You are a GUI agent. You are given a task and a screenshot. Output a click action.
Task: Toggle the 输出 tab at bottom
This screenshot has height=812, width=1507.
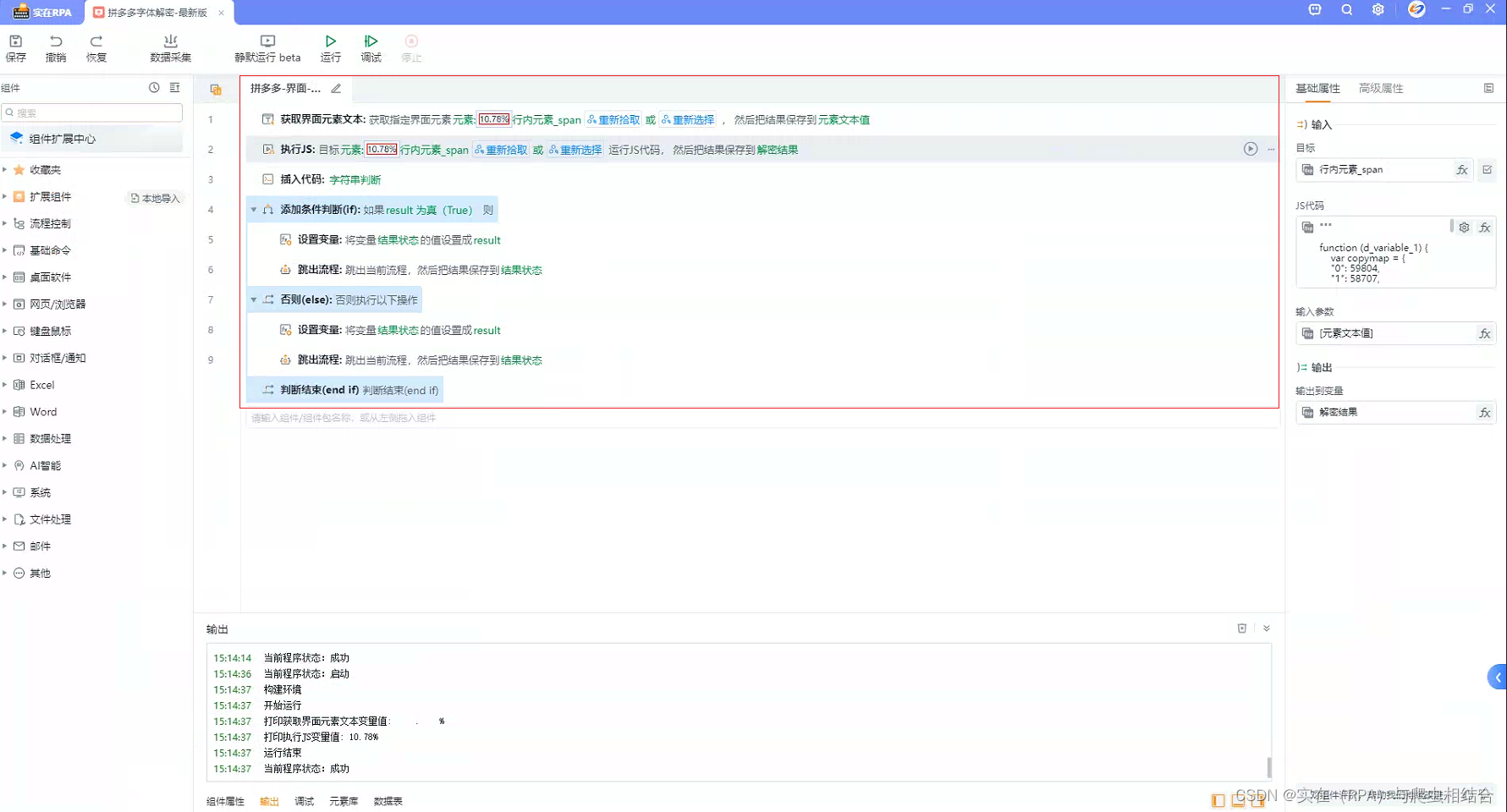268,800
